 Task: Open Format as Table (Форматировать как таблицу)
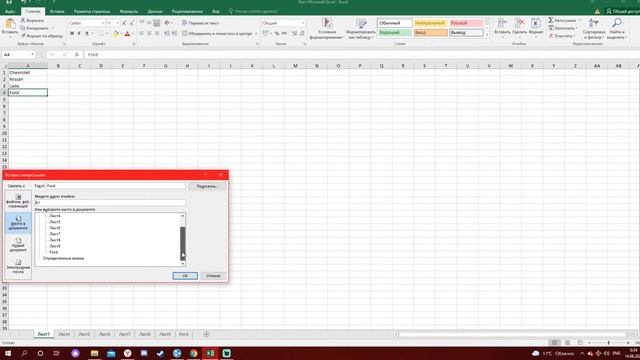pyautogui.click(x=361, y=29)
